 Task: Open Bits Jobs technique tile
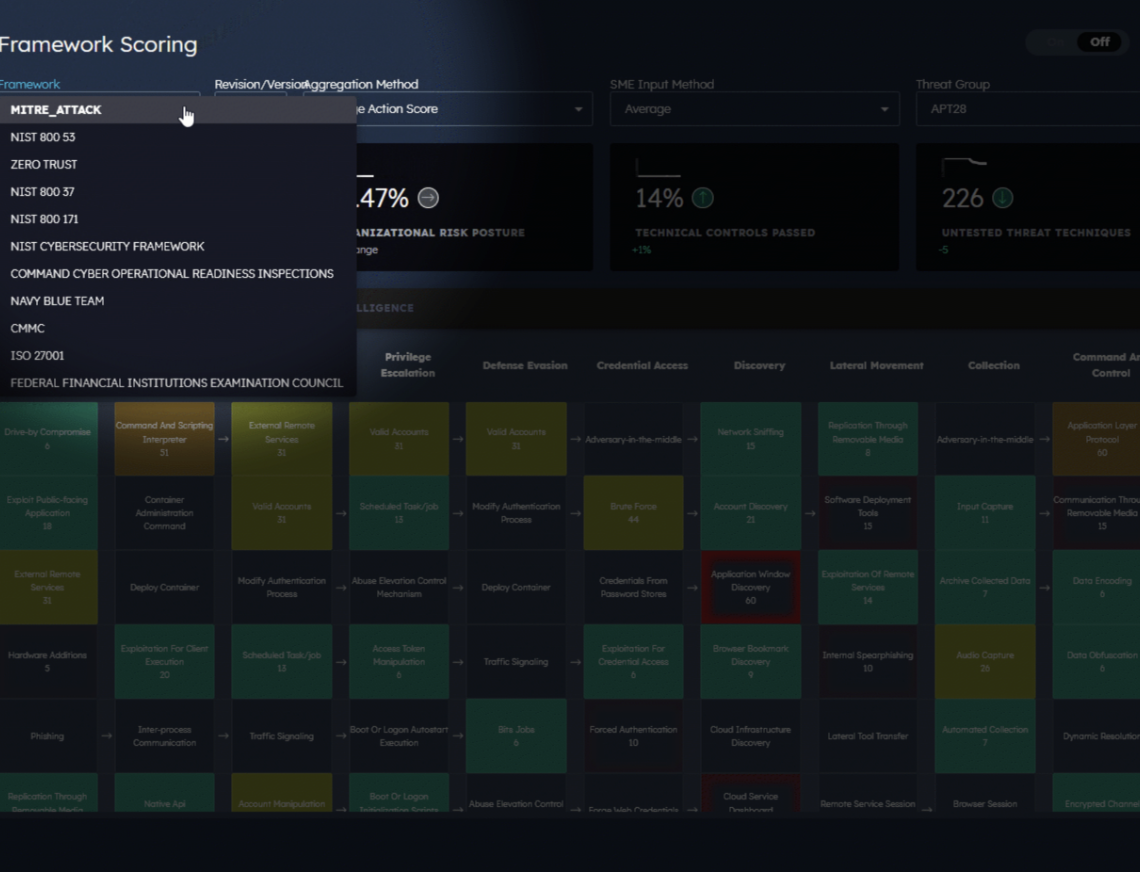click(x=516, y=736)
